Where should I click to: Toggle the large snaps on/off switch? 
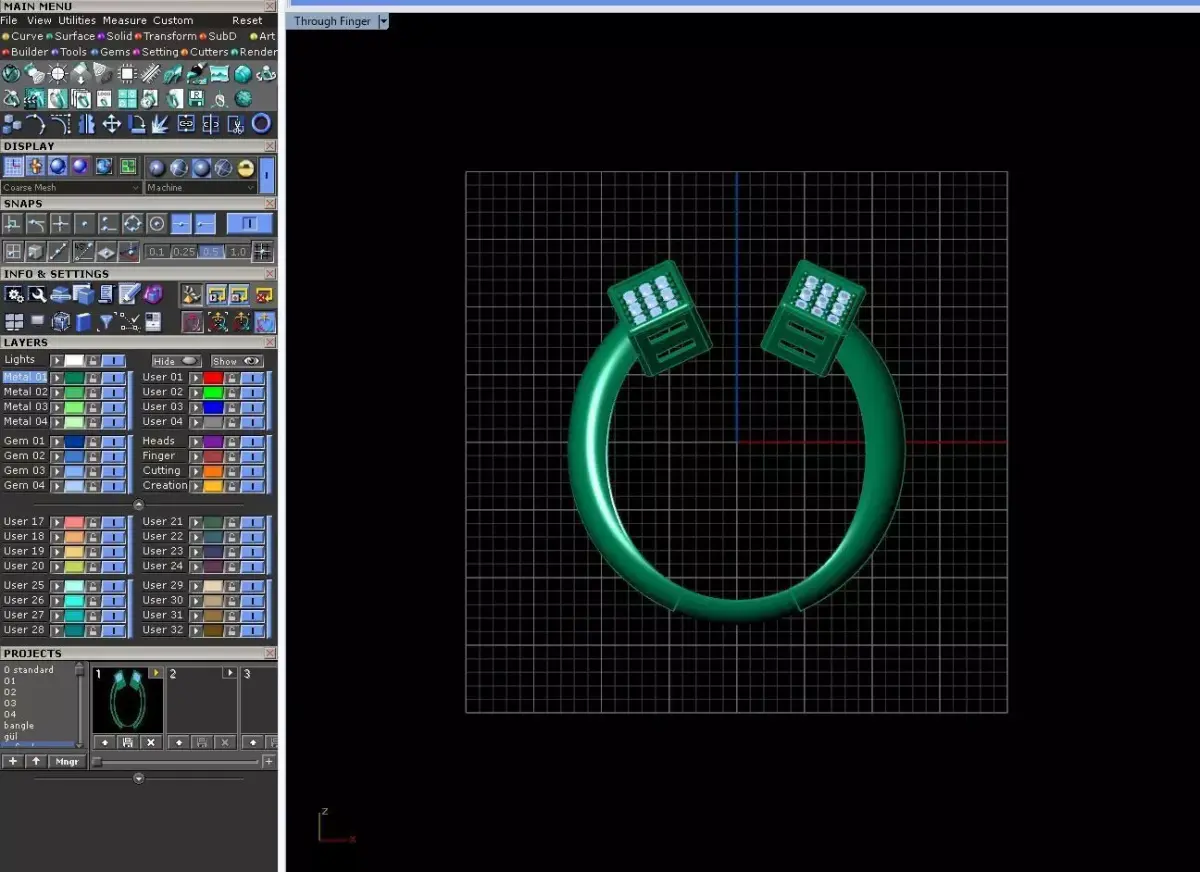coord(250,223)
